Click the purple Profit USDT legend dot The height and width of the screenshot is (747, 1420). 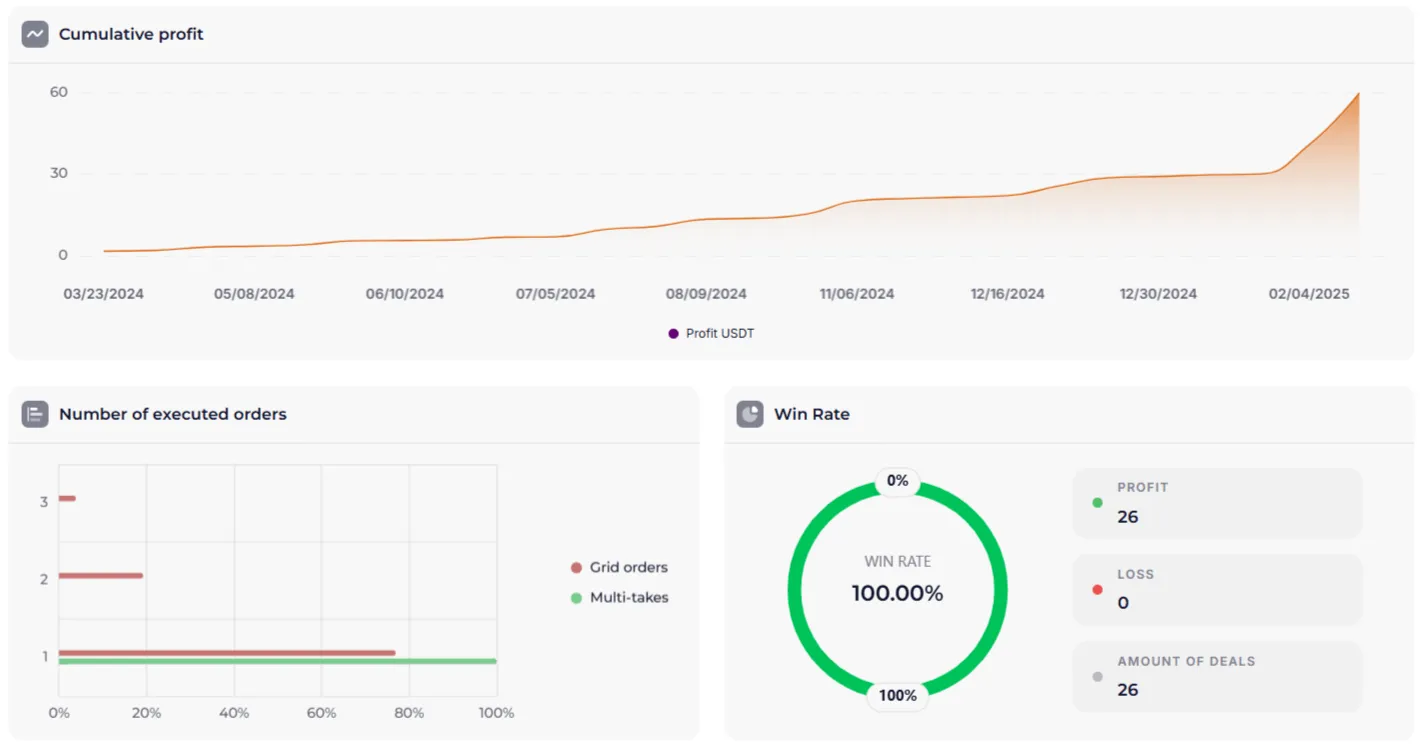coord(673,333)
